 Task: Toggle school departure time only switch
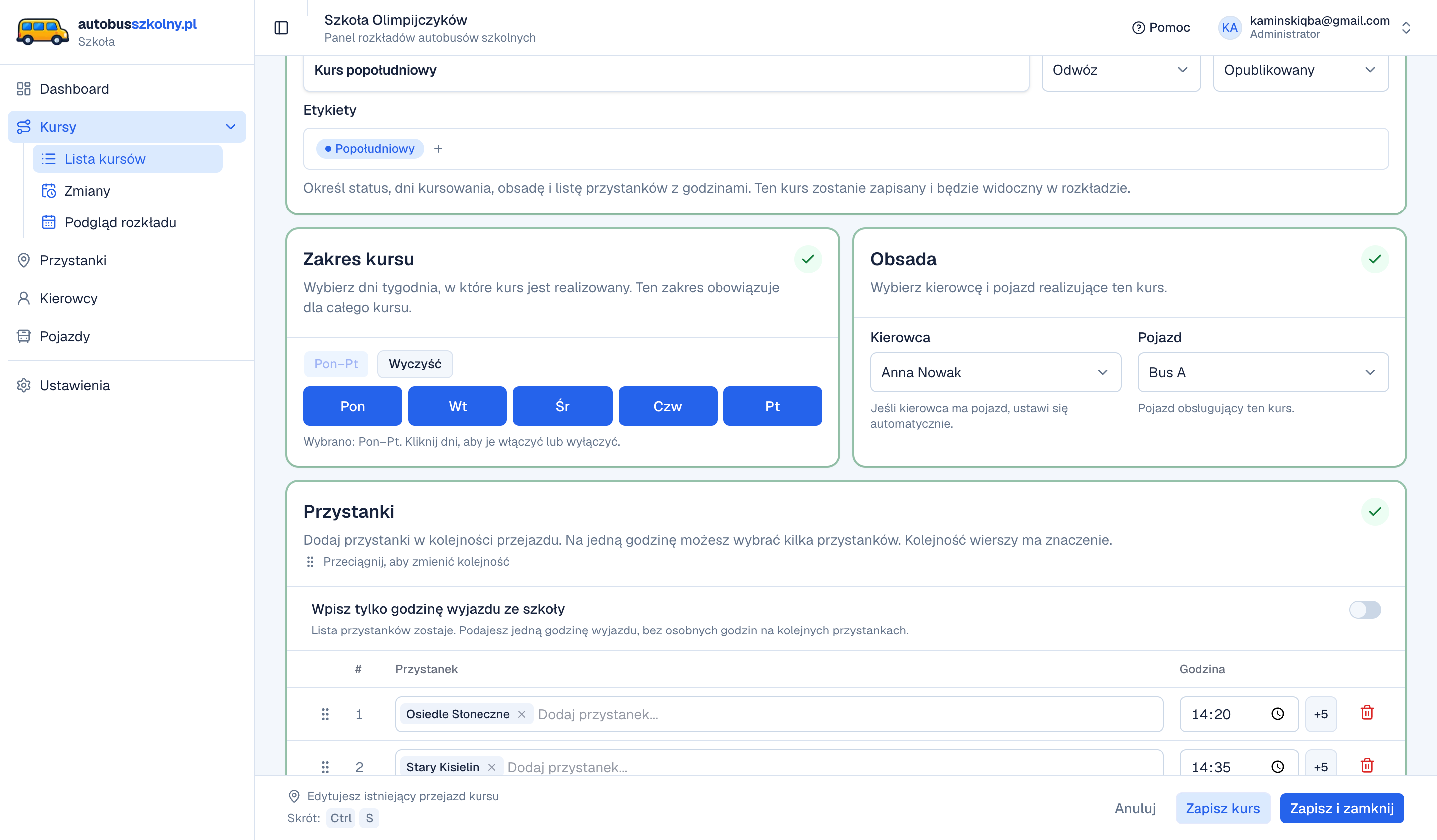(1365, 609)
